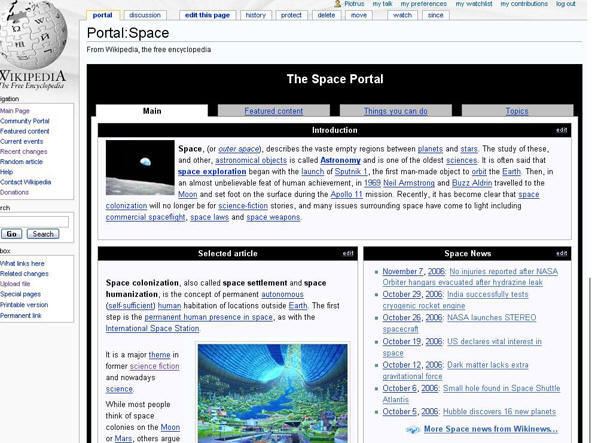This screenshot has height=443, width=598.
Task: Click the since tab
Action: (436, 15)
